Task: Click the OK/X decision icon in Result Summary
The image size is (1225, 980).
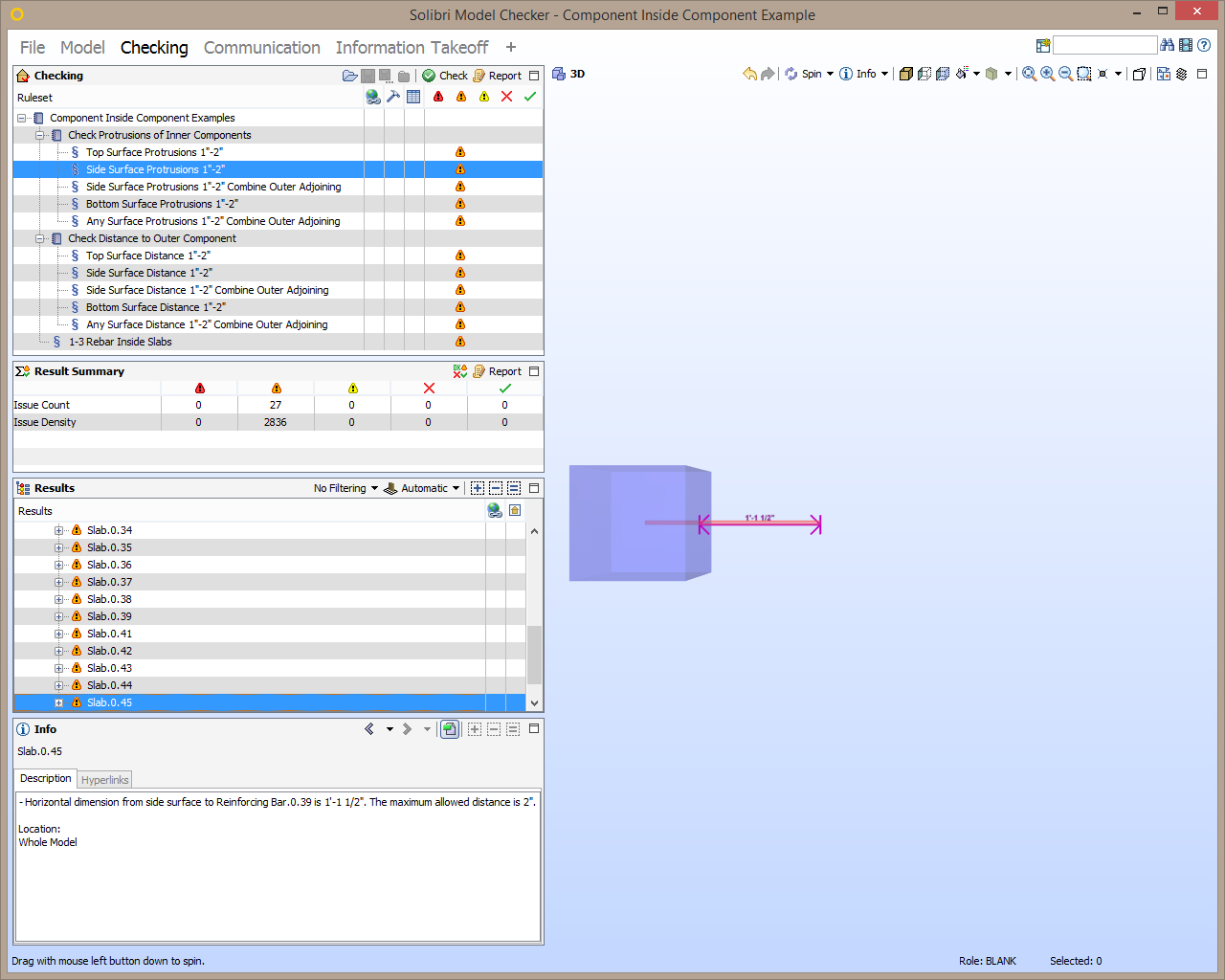Action: tap(460, 371)
